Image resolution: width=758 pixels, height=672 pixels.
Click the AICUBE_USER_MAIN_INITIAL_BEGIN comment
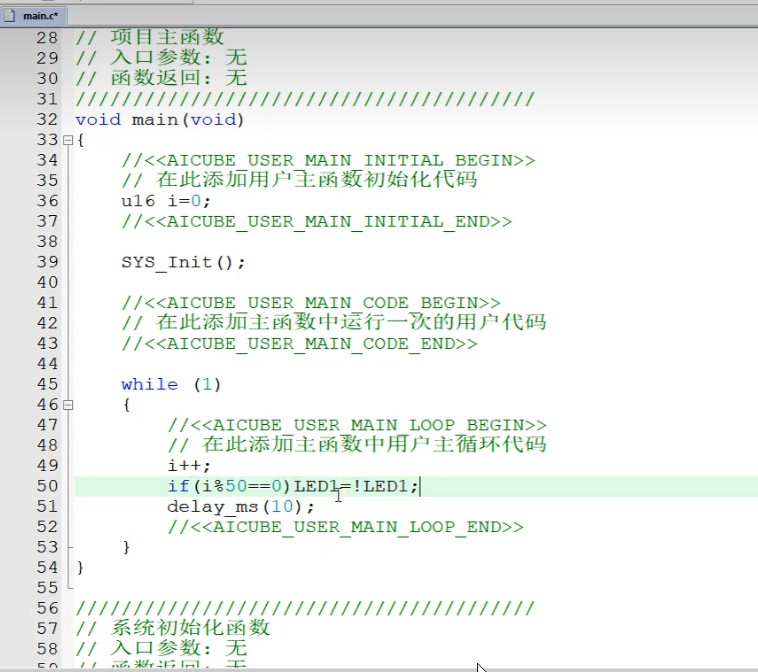(328, 161)
